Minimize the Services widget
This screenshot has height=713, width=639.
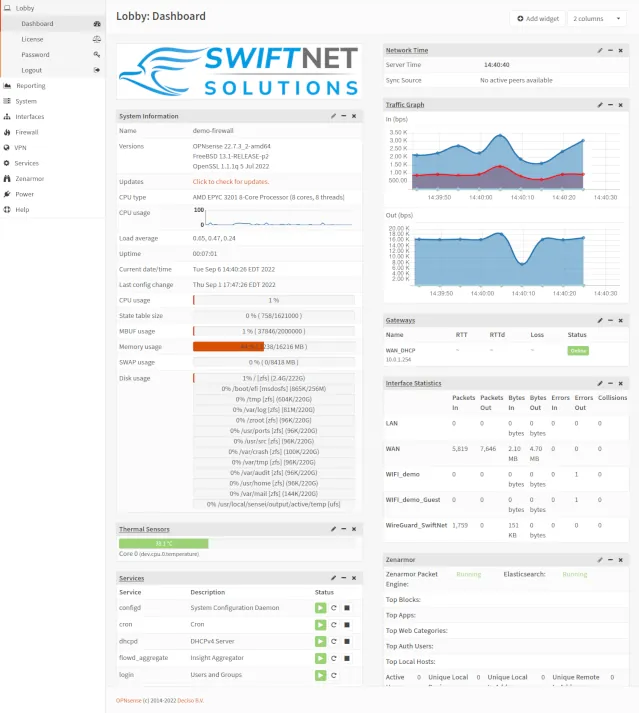click(344, 578)
